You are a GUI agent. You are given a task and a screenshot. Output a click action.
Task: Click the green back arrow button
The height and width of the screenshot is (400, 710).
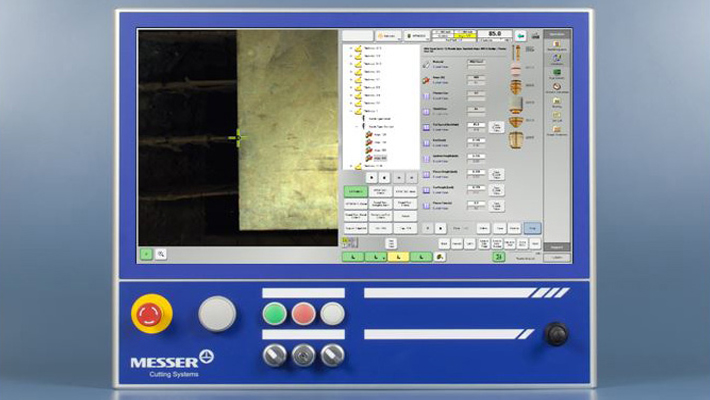point(520,35)
